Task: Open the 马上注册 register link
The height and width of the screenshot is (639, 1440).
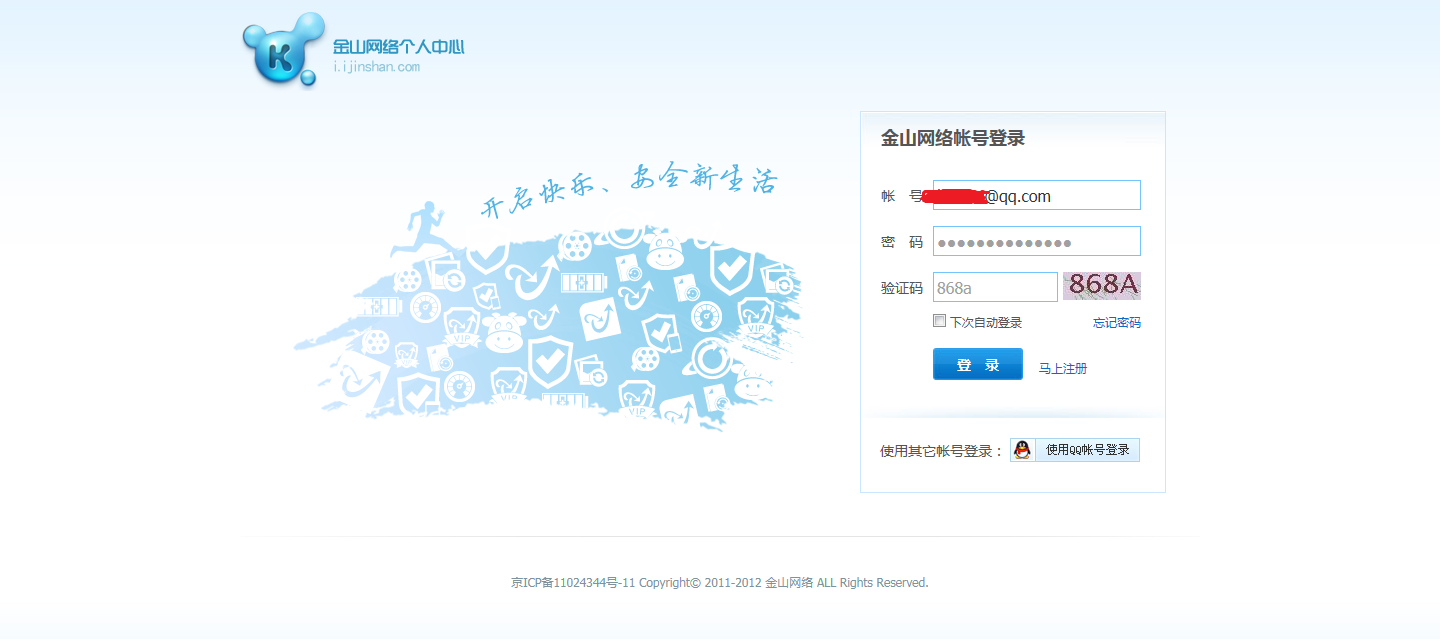Action: click(x=1063, y=369)
